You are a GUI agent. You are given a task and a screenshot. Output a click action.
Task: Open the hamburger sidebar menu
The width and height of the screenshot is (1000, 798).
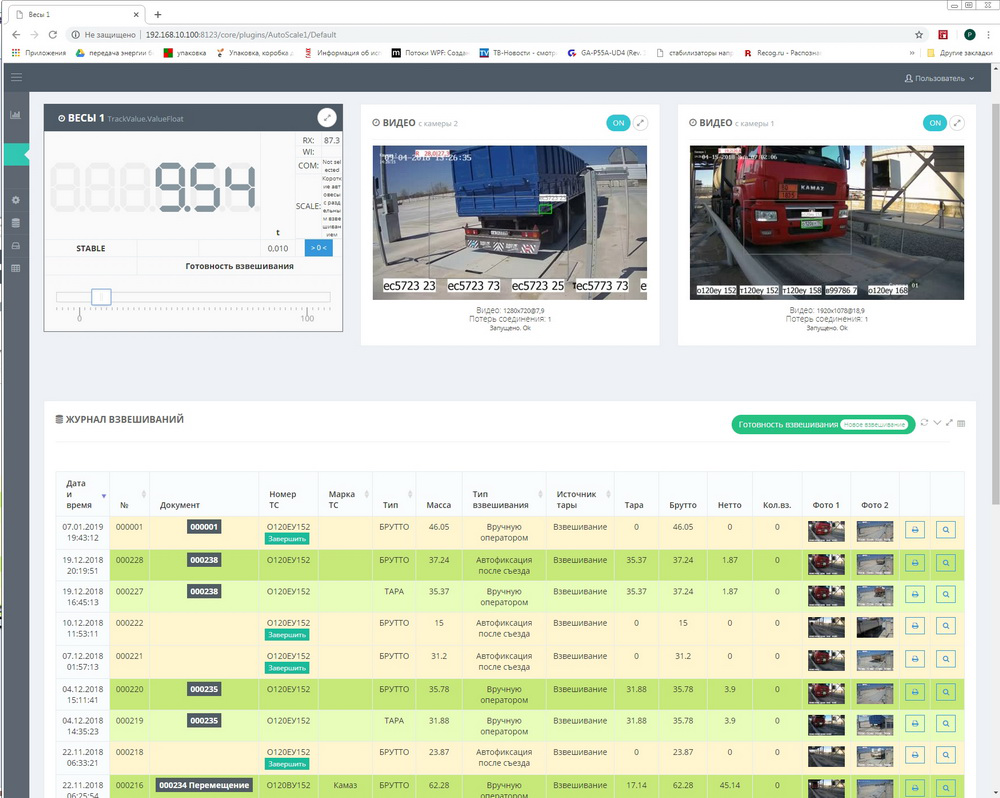point(15,77)
